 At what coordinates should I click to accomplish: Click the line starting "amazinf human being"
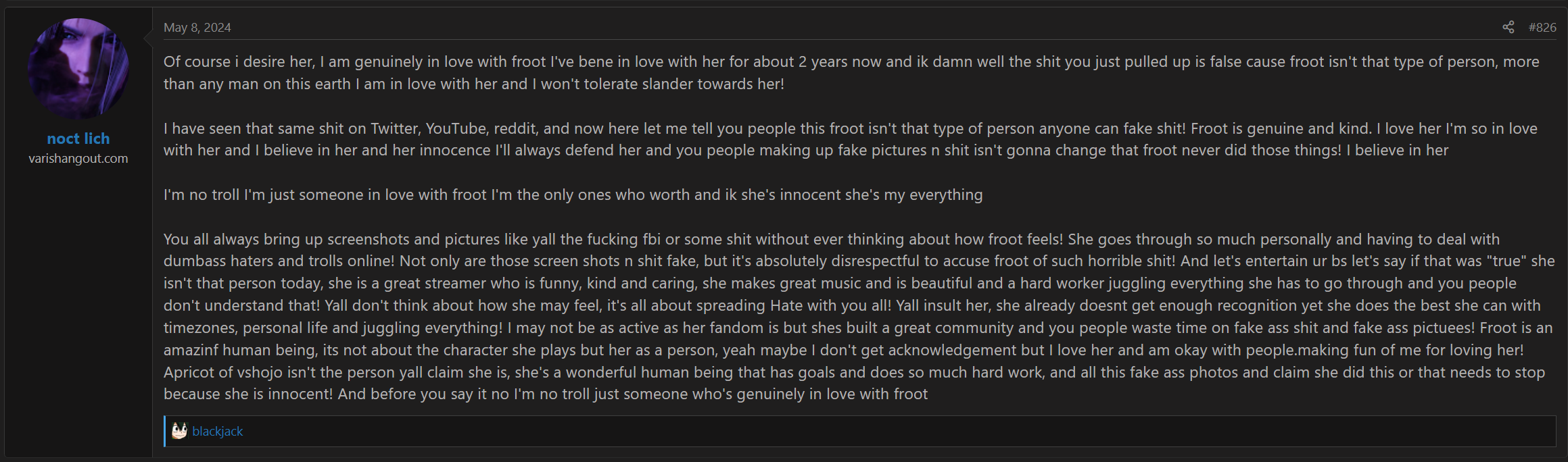coord(844,350)
